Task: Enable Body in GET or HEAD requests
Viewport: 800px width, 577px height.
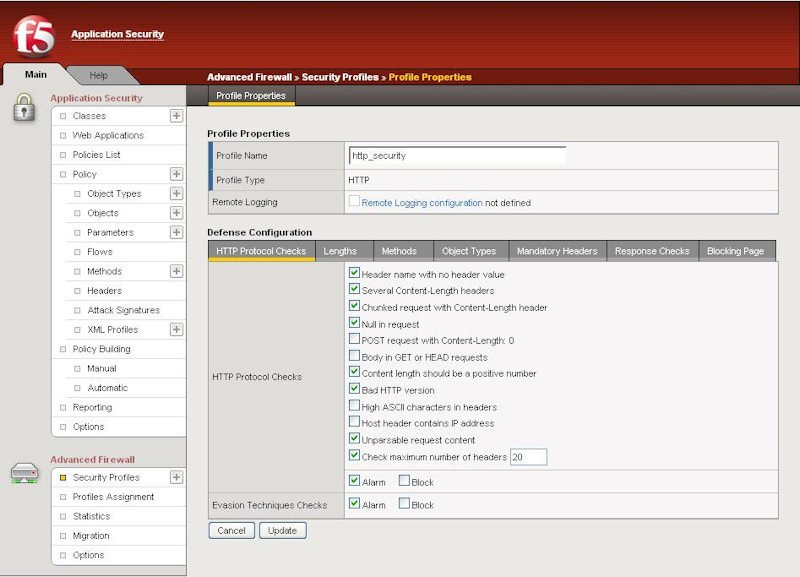Action: (x=354, y=356)
